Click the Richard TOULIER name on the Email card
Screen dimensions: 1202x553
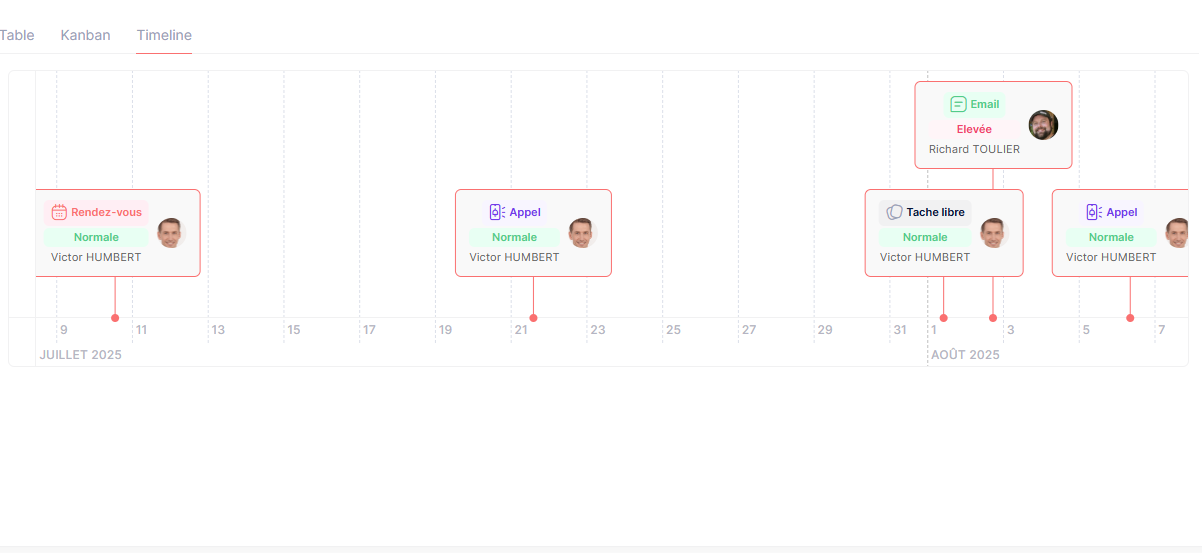[x=974, y=149]
